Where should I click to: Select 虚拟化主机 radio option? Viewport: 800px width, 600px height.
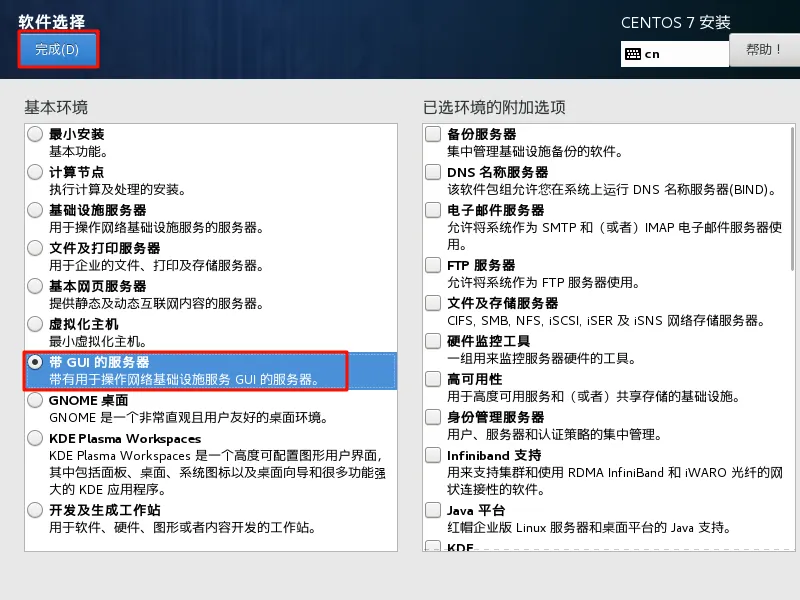pyautogui.click(x=35, y=324)
